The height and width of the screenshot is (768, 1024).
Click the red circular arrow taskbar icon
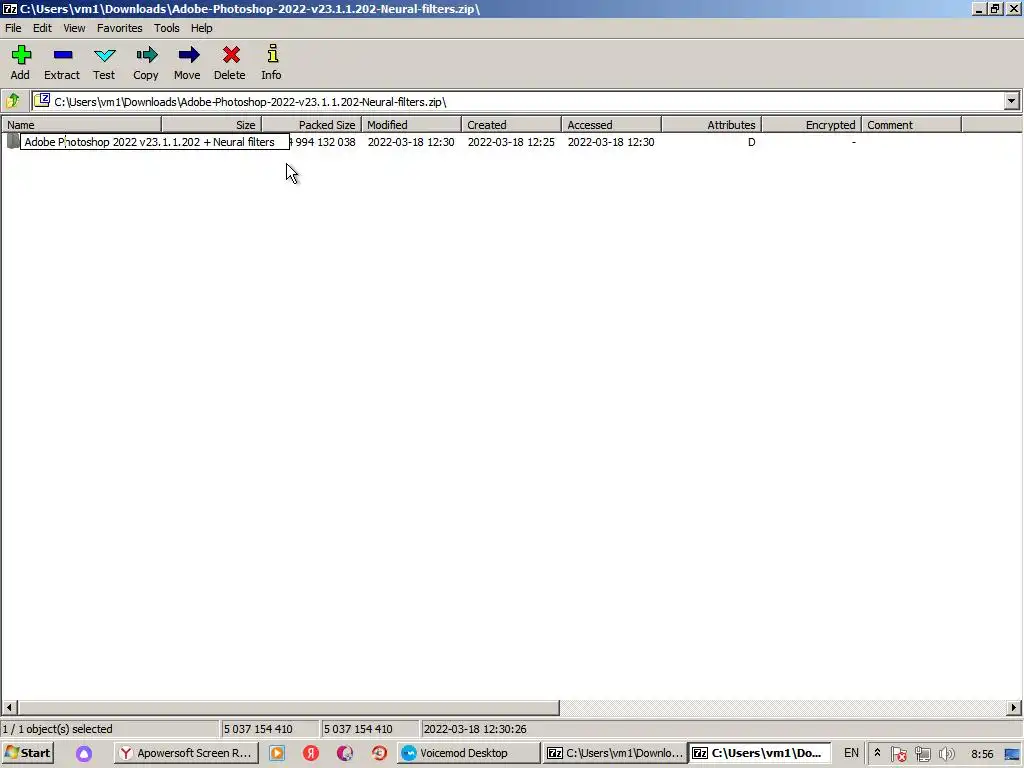click(x=379, y=753)
